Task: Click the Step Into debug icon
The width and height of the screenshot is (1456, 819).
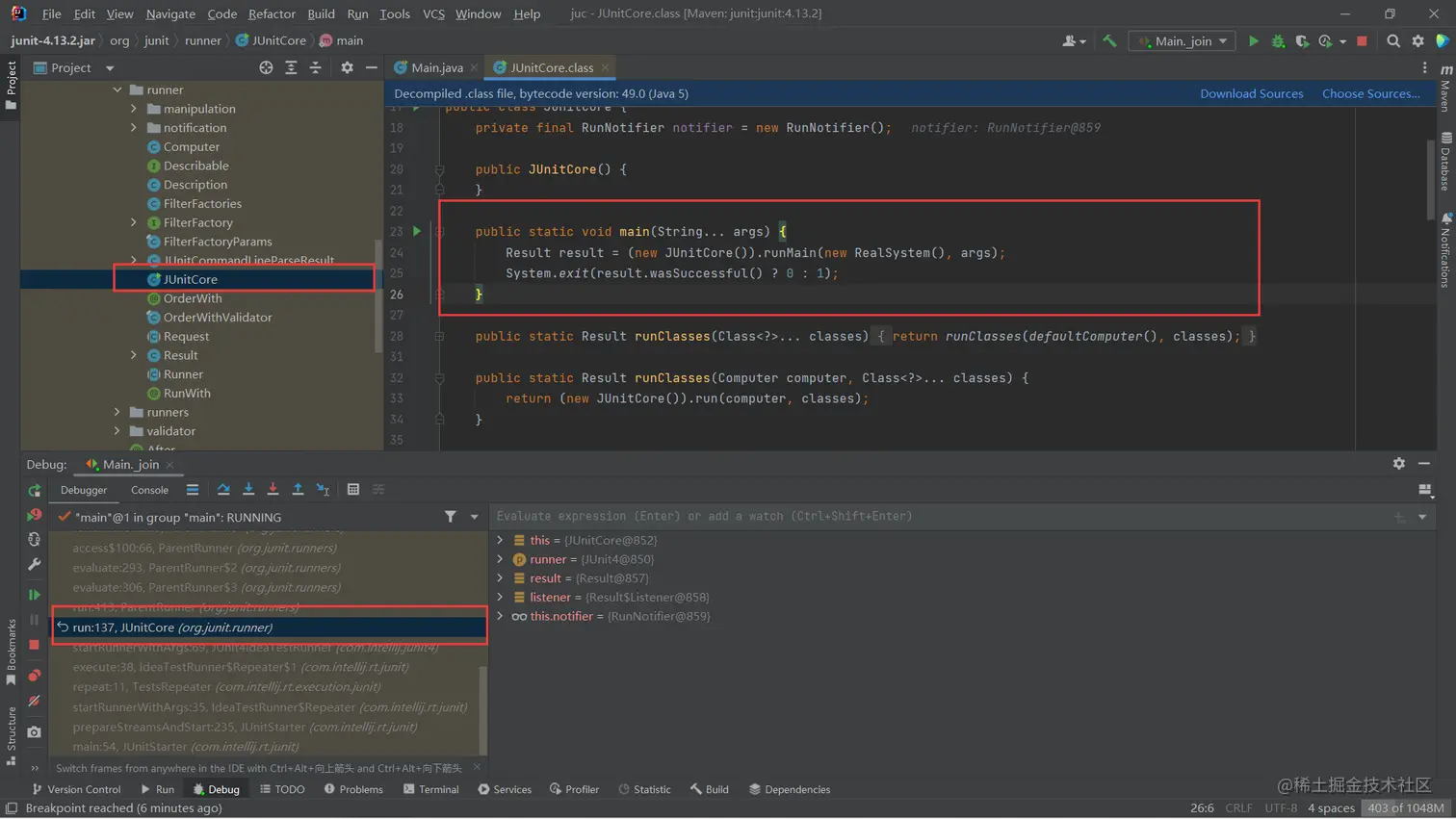Action: 248,490
